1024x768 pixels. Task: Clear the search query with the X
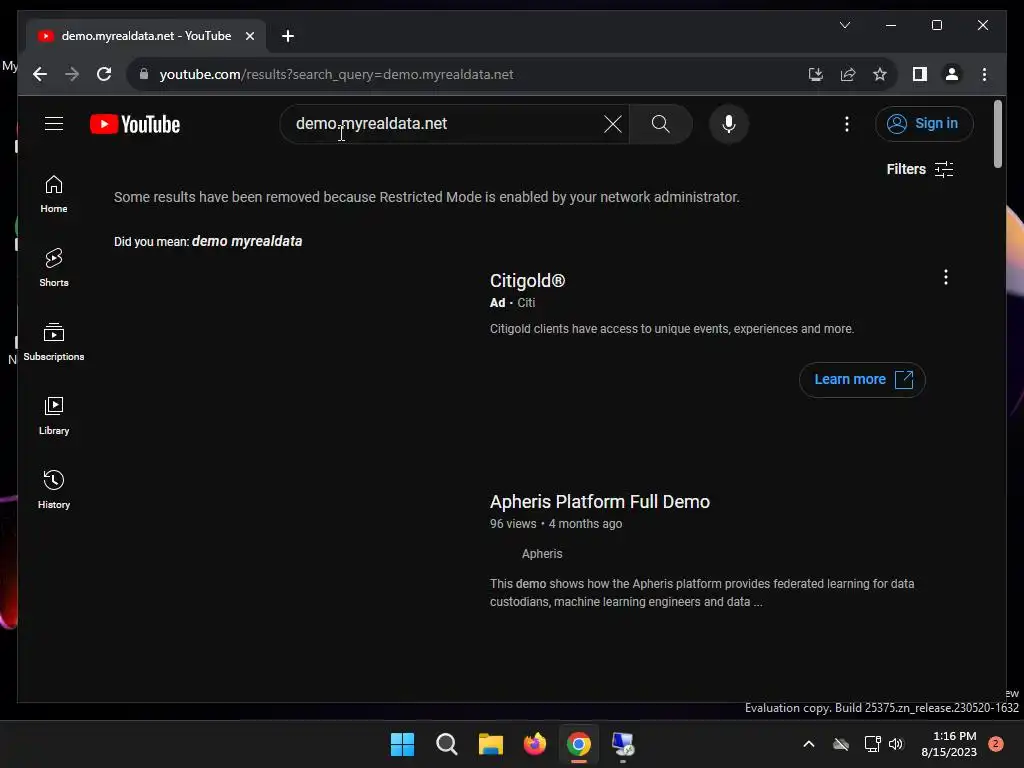coord(613,124)
